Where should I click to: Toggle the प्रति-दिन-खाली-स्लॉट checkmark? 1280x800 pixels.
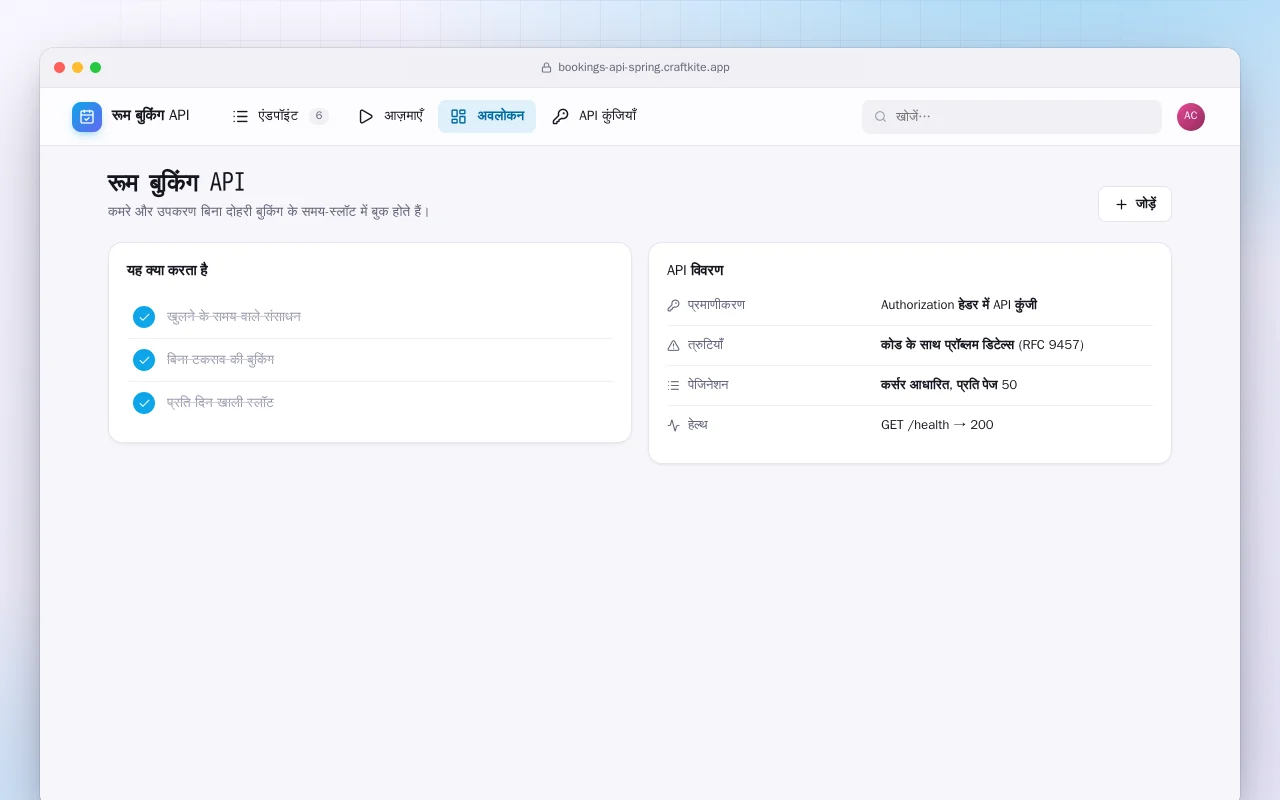coord(144,403)
